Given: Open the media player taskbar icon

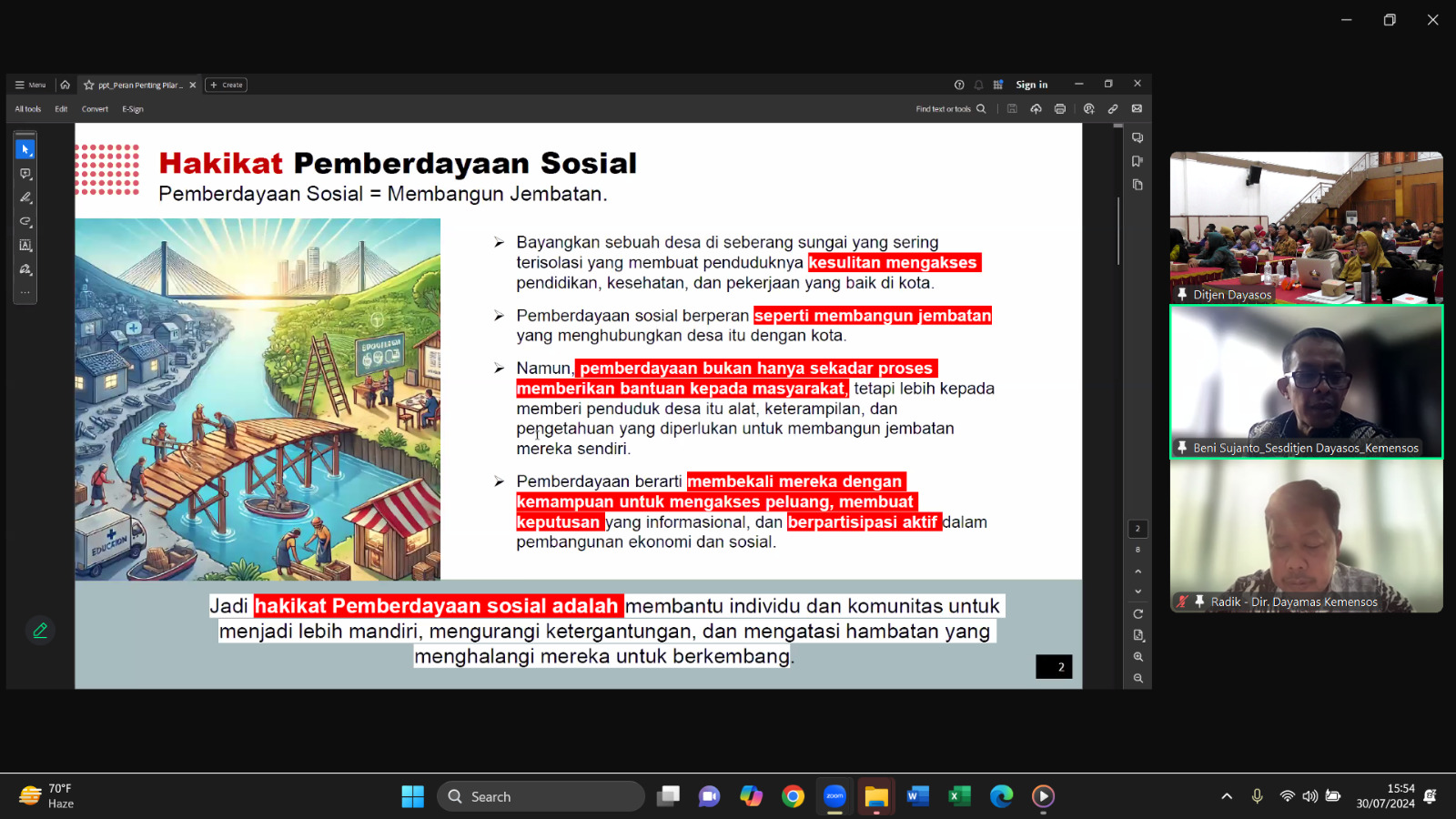Looking at the screenshot, I should click(x=1043, y=796).
